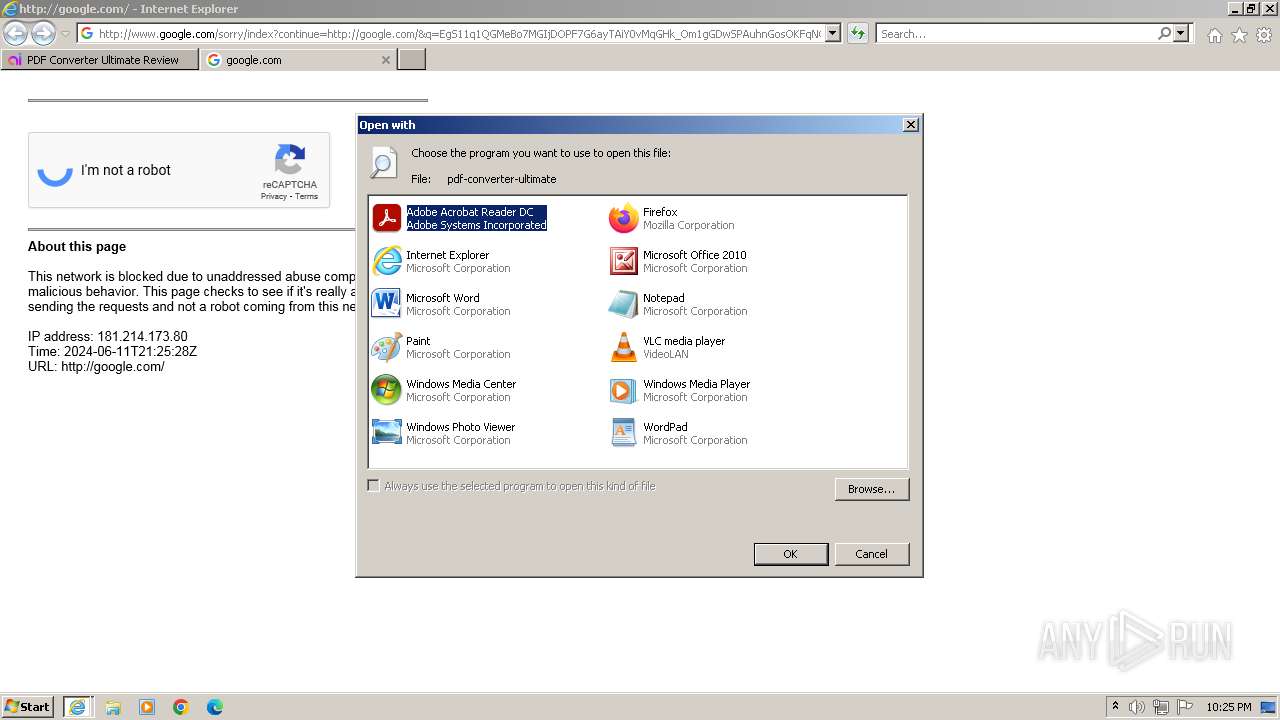
Task: Pick Internet Explorer icon in program list
Action: pyautogui.click(x=387, y=261)
